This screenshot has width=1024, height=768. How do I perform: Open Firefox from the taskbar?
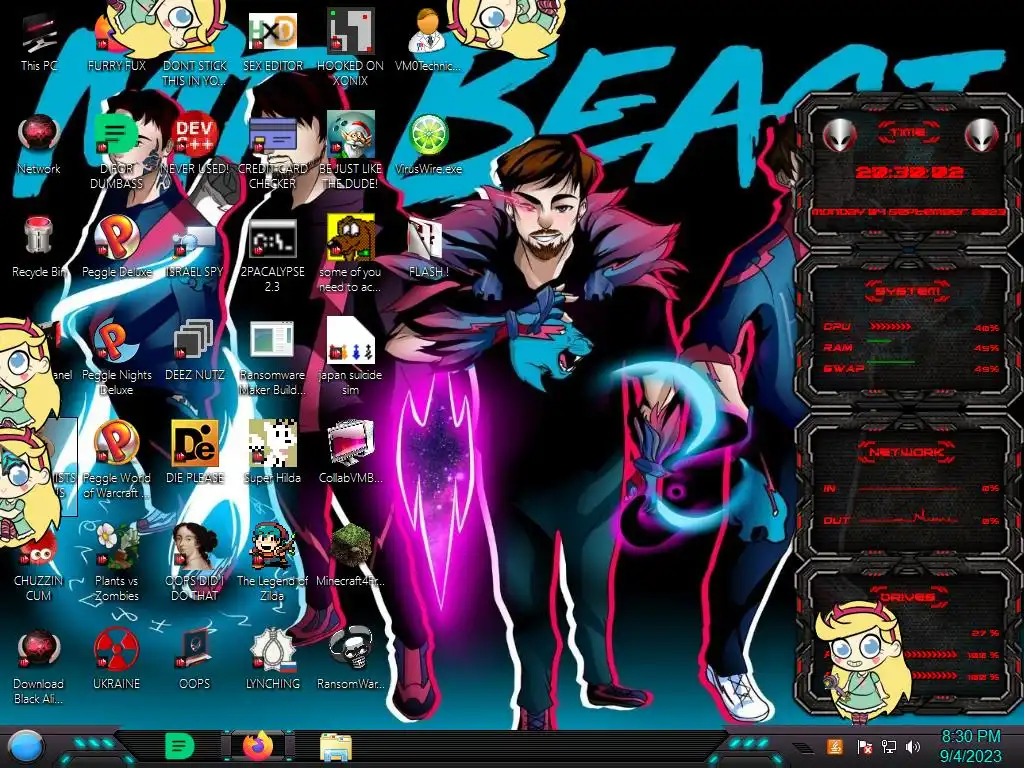pos(258,746)
